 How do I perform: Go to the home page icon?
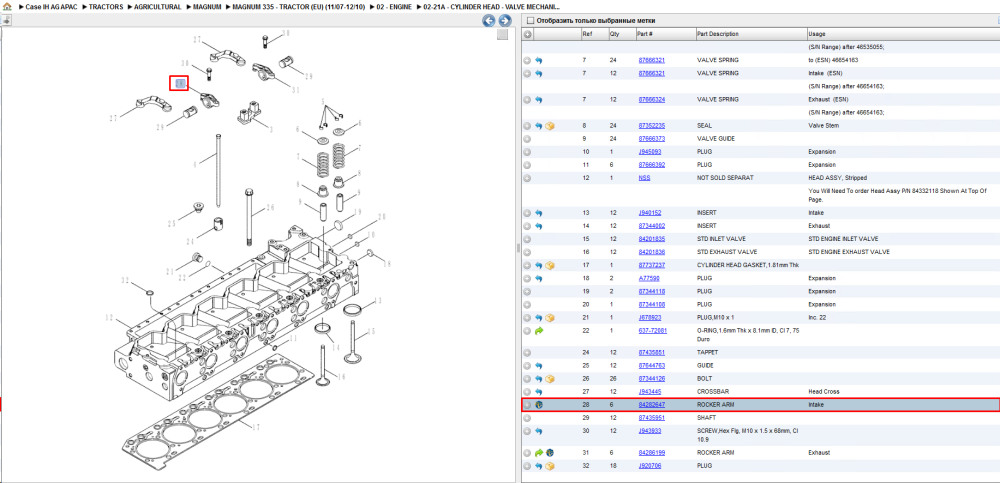point(6,6)
